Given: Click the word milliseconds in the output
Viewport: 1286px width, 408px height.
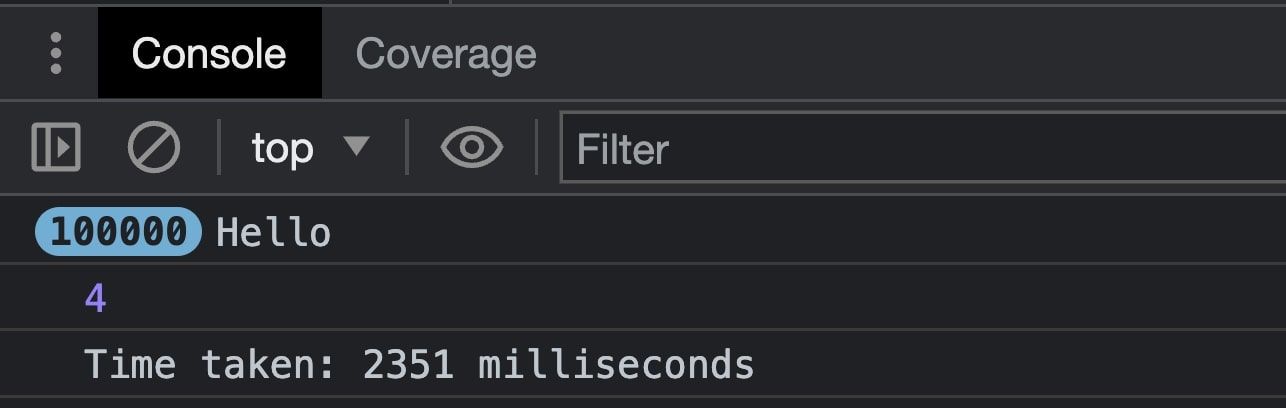Looking at the screenshot, I should tap(616, 364).
